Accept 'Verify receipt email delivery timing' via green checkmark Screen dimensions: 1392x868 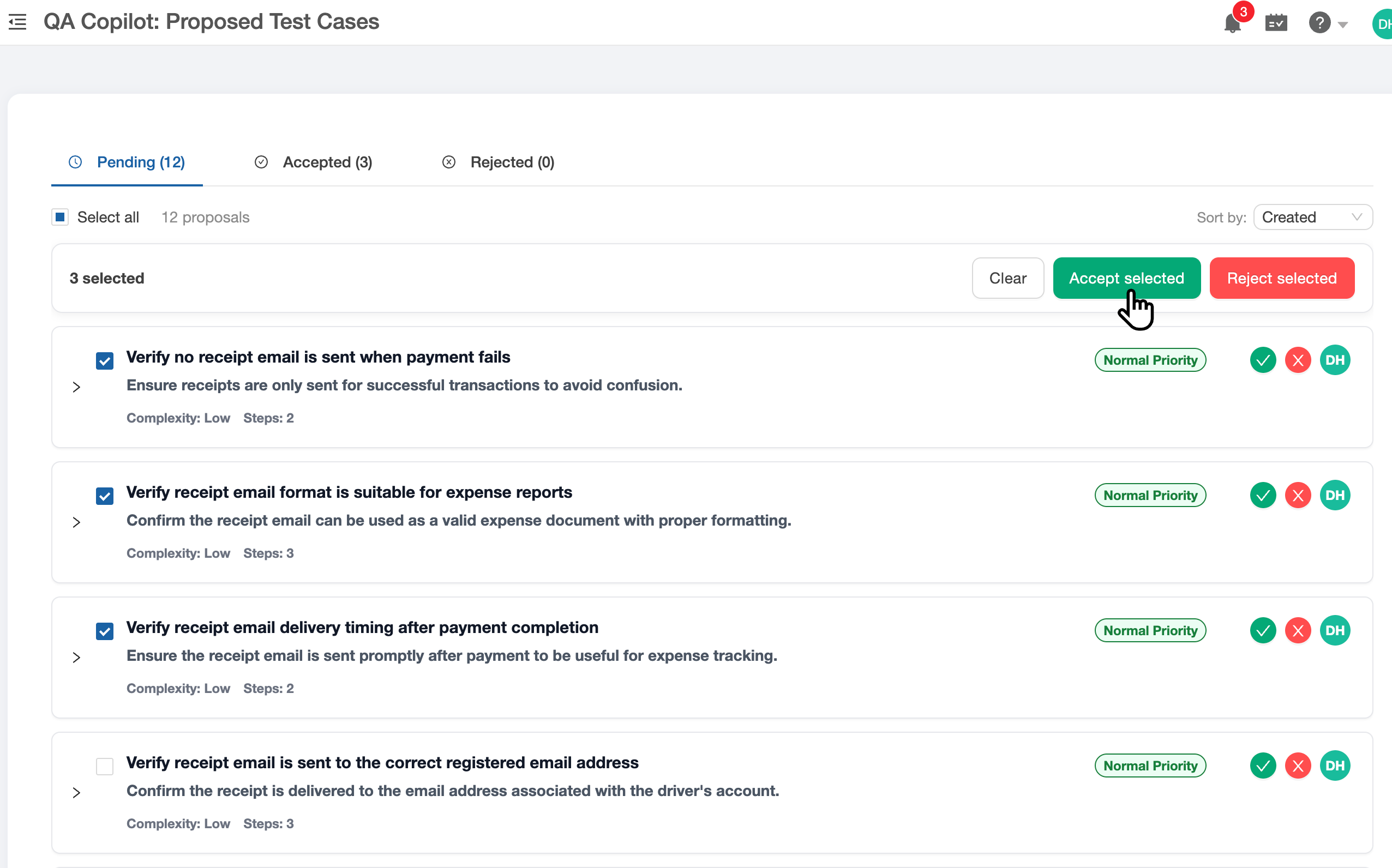tap(1263, 630)
